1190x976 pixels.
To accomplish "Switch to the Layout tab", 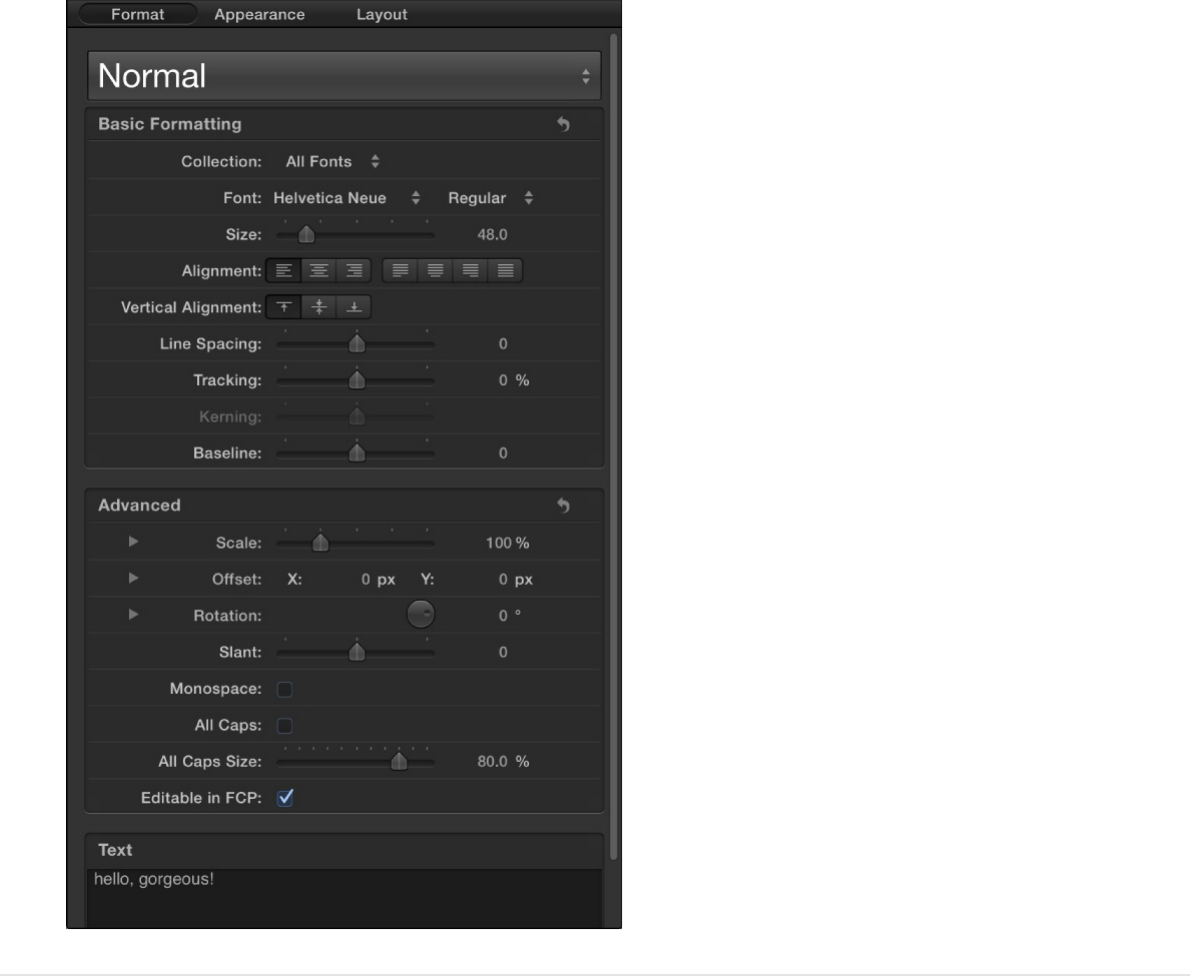I will (x=382, y=14).
